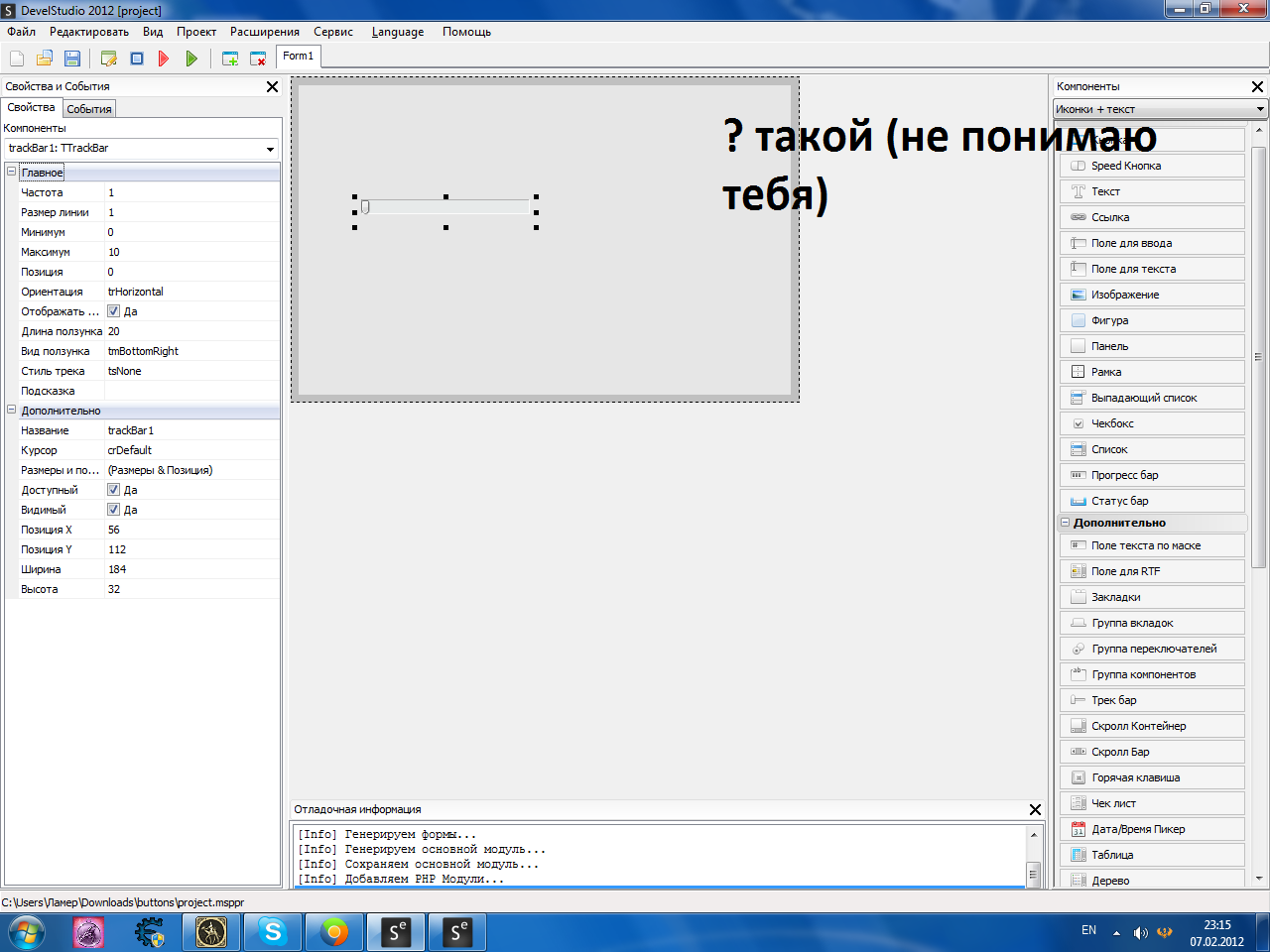This screenshot has width=1270, height=952.
Task: Open the orange browser icon in the taskbar
Action: pyautogui.click(x=335, y=932)
